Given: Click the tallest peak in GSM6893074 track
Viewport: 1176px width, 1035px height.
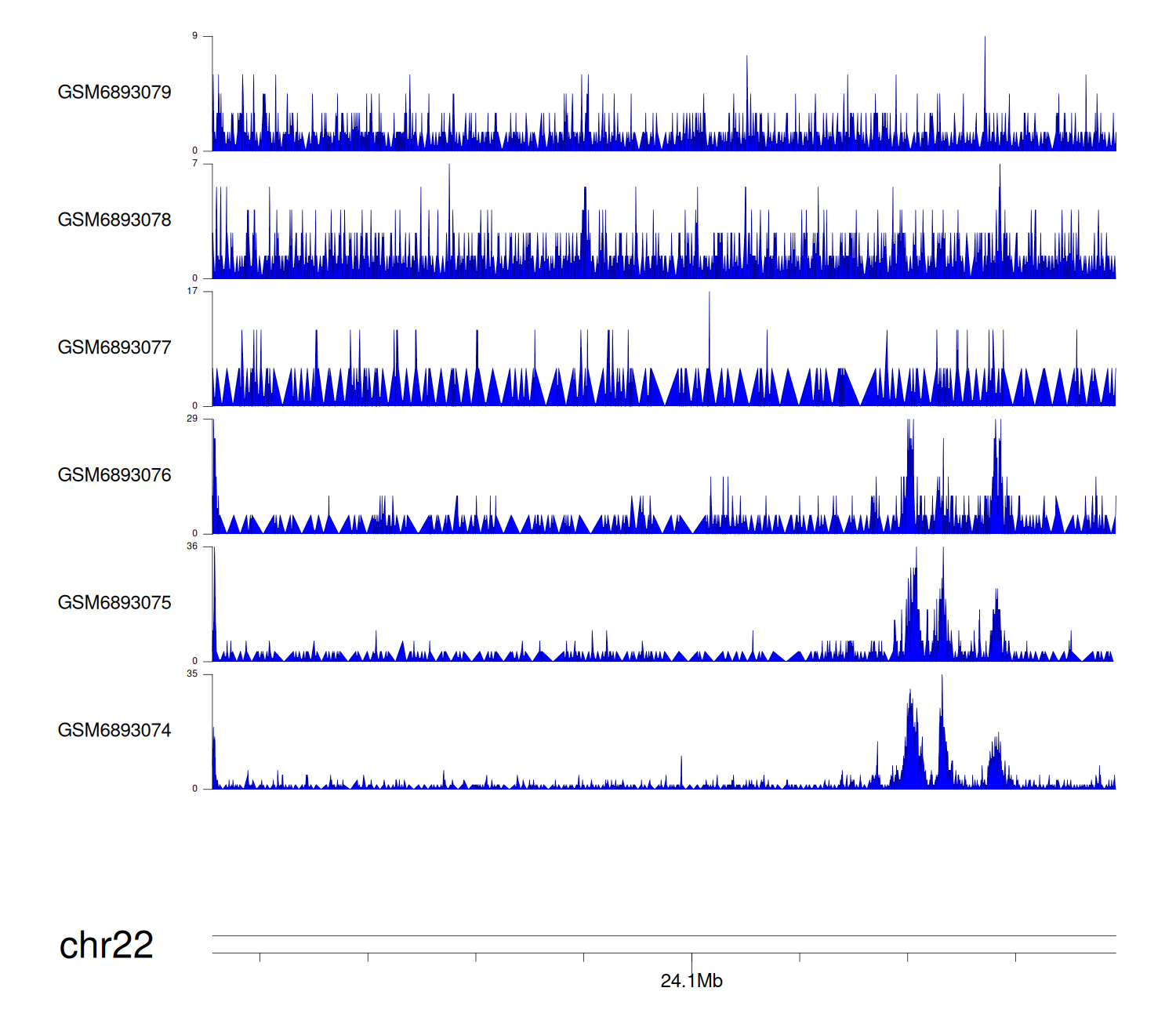Looking at the screenshot, I should [x=942, y=690].
